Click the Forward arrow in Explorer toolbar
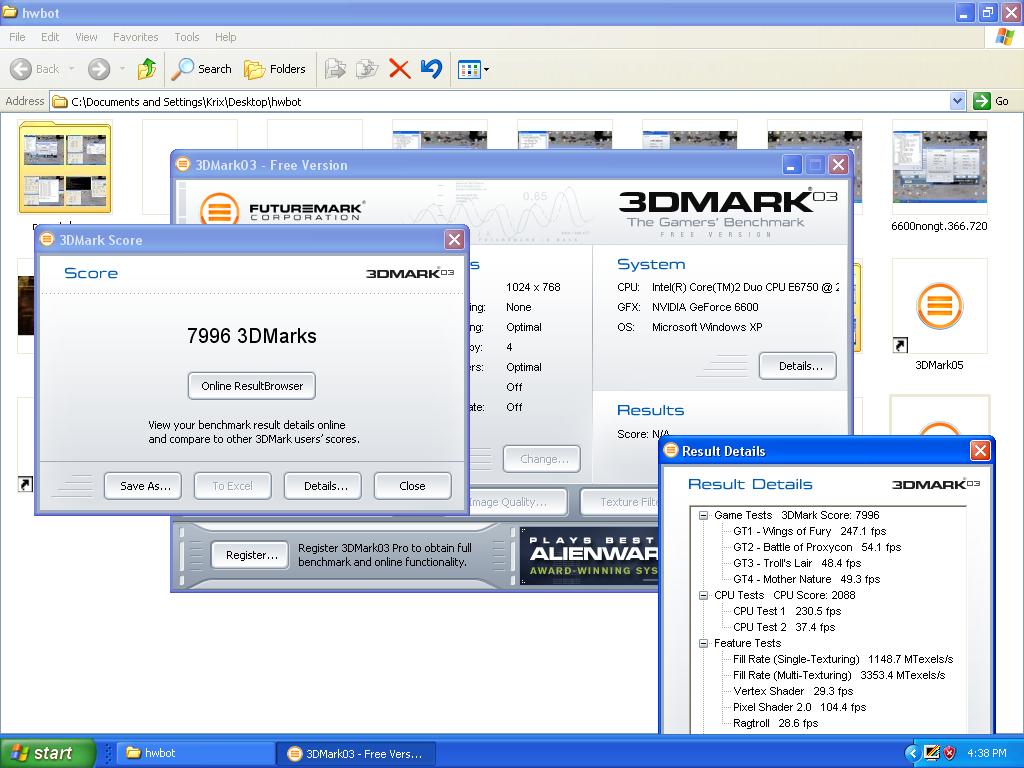The height and width of the screenshot is (768, 1024). (x=99, y=69)
